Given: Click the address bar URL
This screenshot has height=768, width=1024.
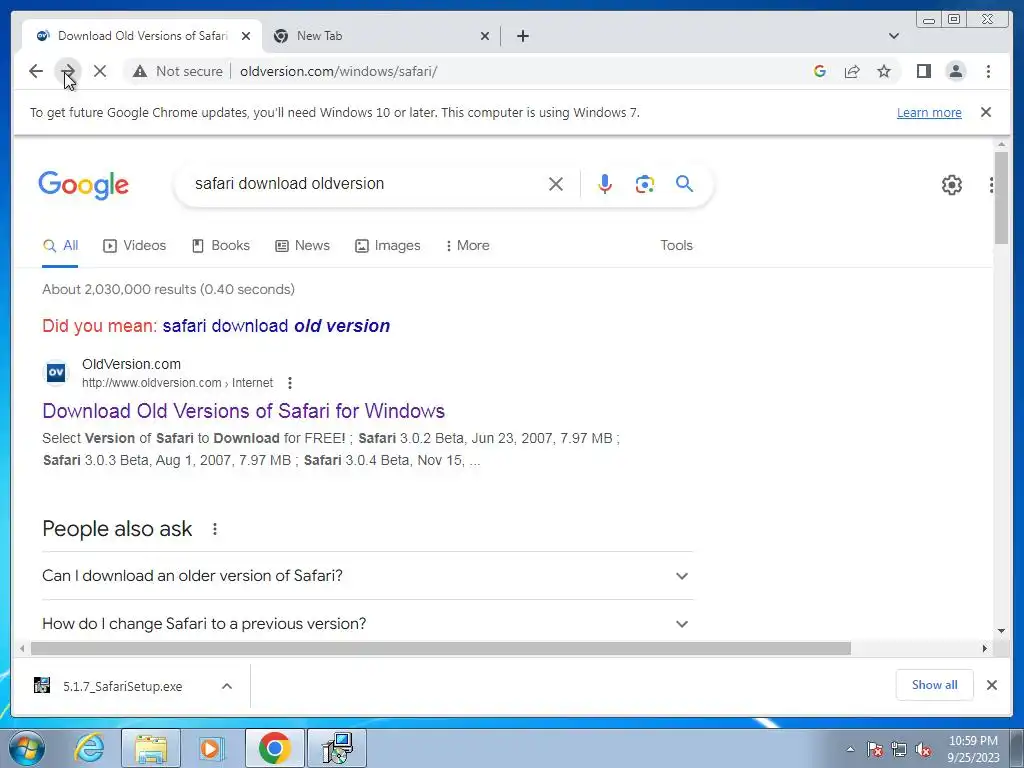Looking at the screenshot, I should (x=338, y=71).
